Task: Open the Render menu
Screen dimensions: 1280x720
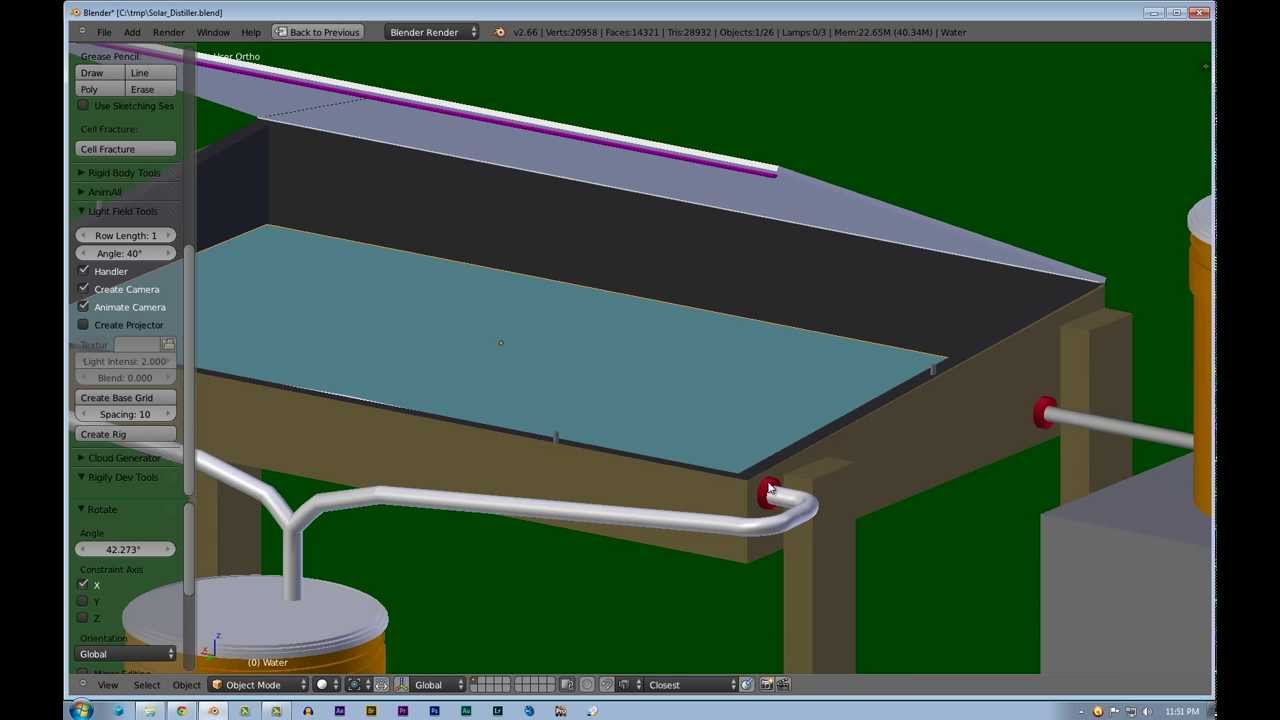Action: (169, 32)
